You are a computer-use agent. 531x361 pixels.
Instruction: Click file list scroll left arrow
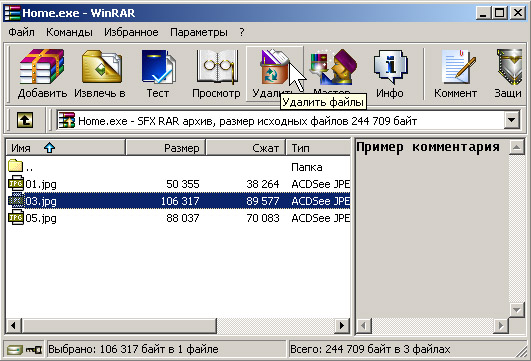tap(14, 326)
